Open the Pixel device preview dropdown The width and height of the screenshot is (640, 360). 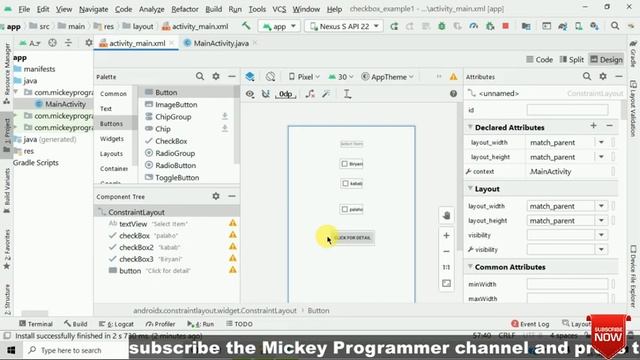point(304,77)
